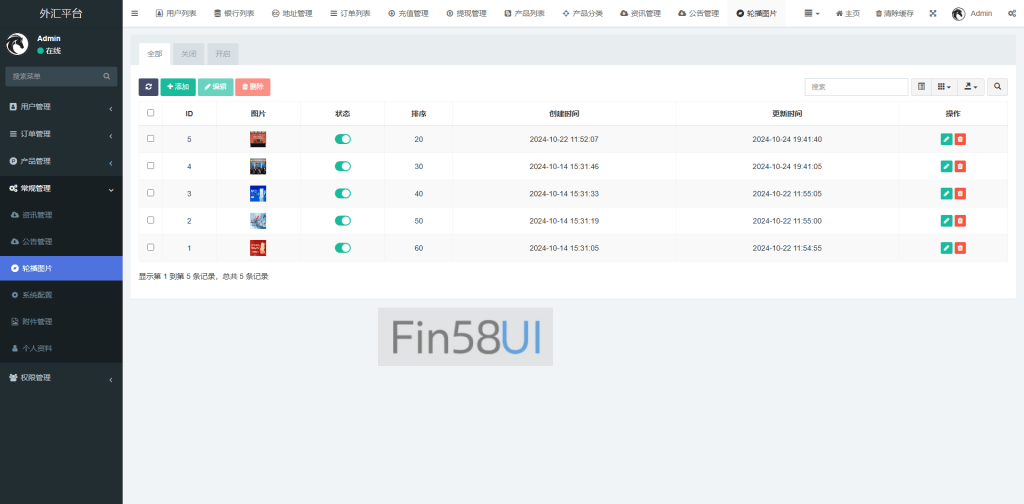The image size is (1024, 504).
Task: Expand 权限管理 in the sidebar
Action: point(61,378)
